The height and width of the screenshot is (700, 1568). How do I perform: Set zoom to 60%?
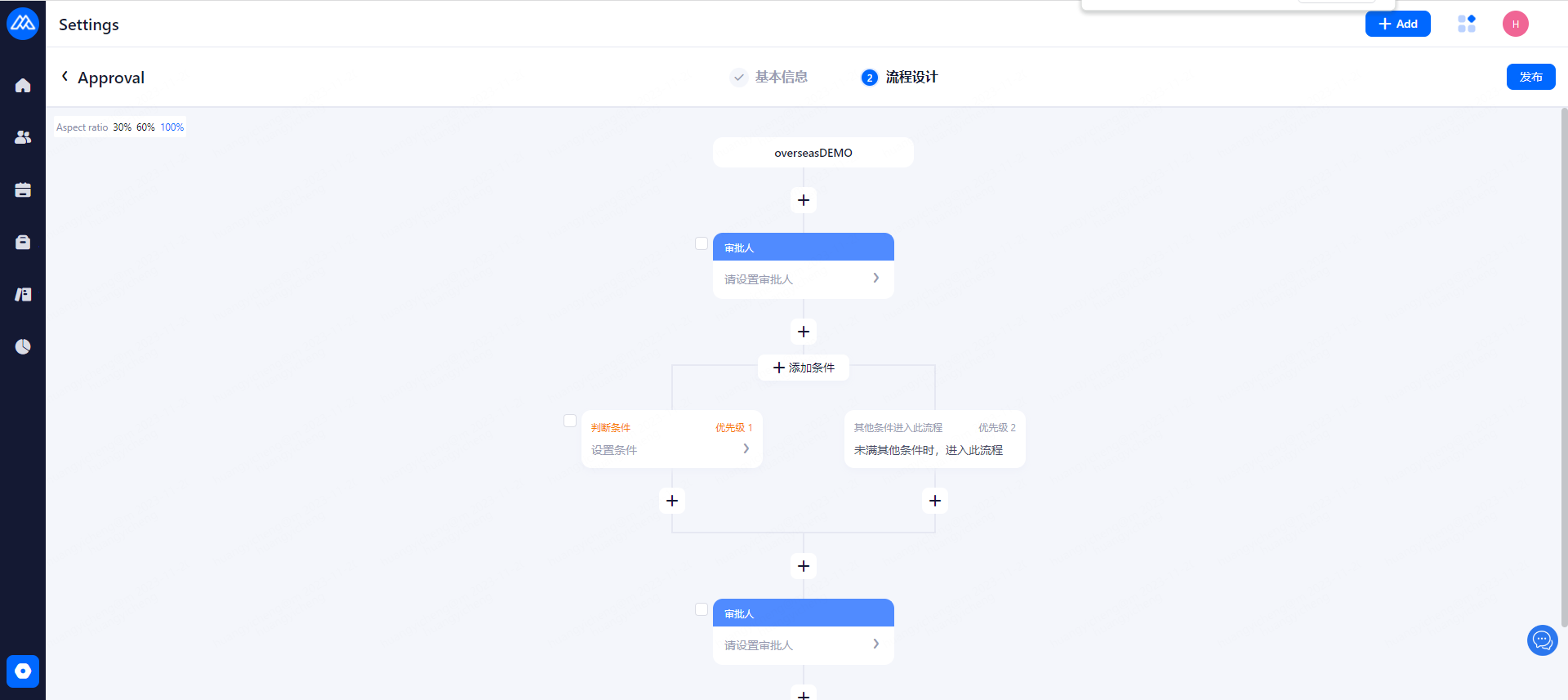pyautogui.click(x=145, y=127)
